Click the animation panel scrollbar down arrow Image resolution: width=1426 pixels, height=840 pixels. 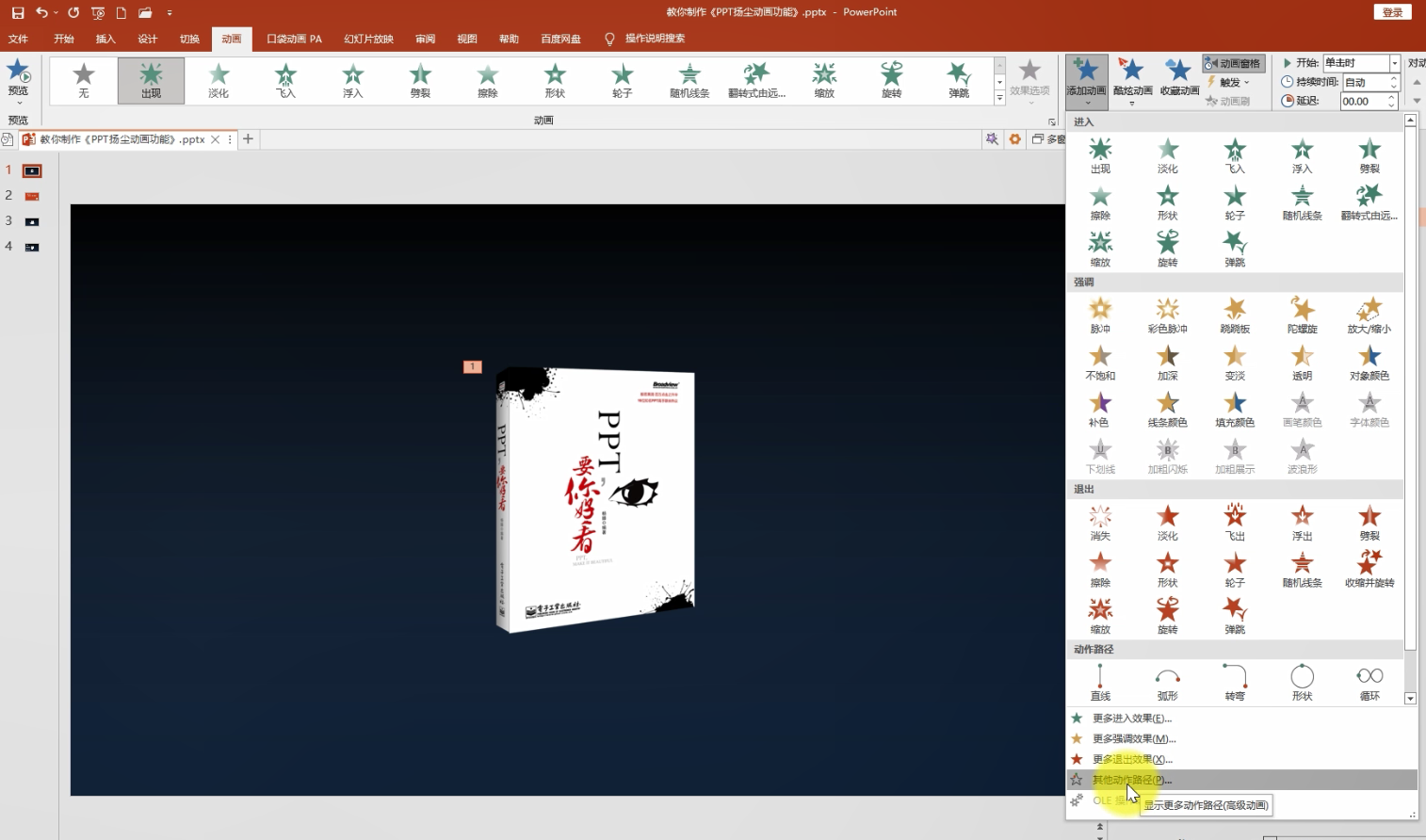point(1410,699)
